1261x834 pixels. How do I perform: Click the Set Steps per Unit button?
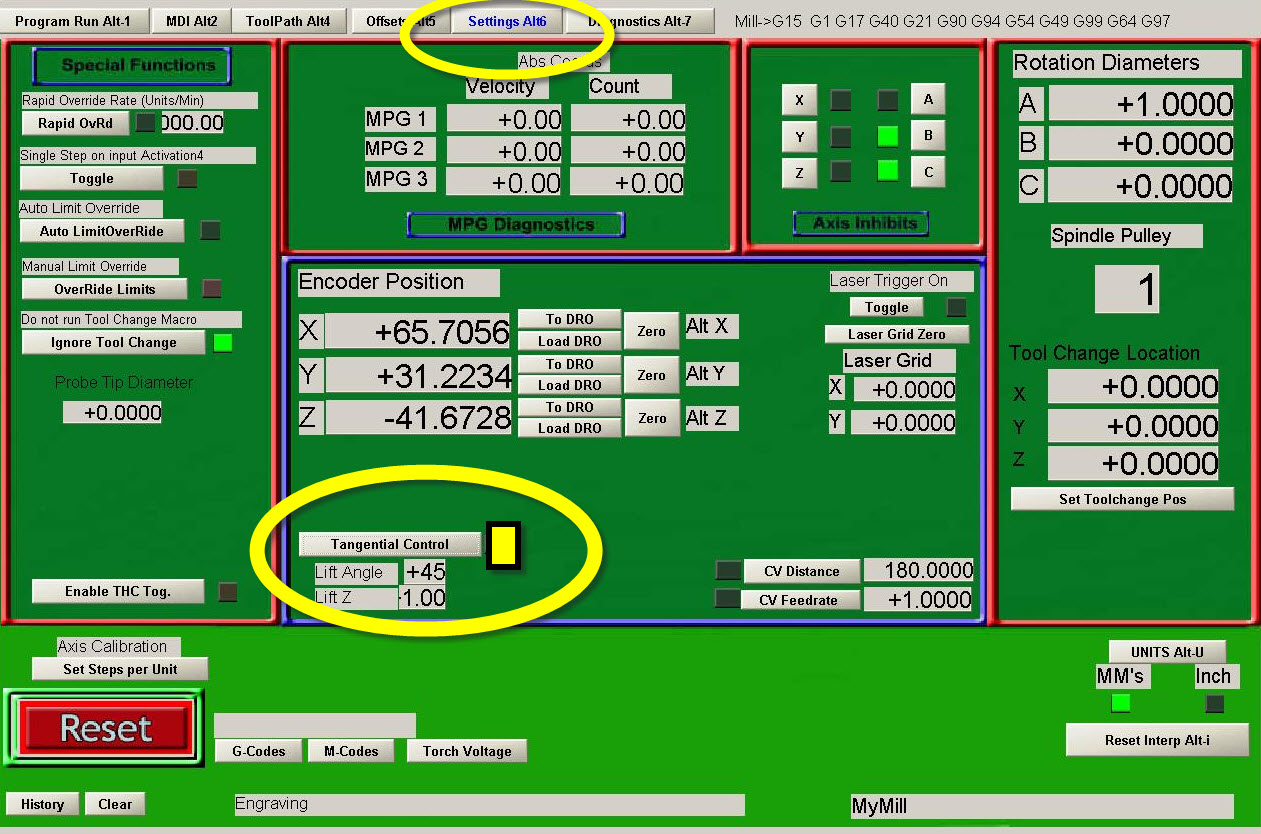[120, 669]
